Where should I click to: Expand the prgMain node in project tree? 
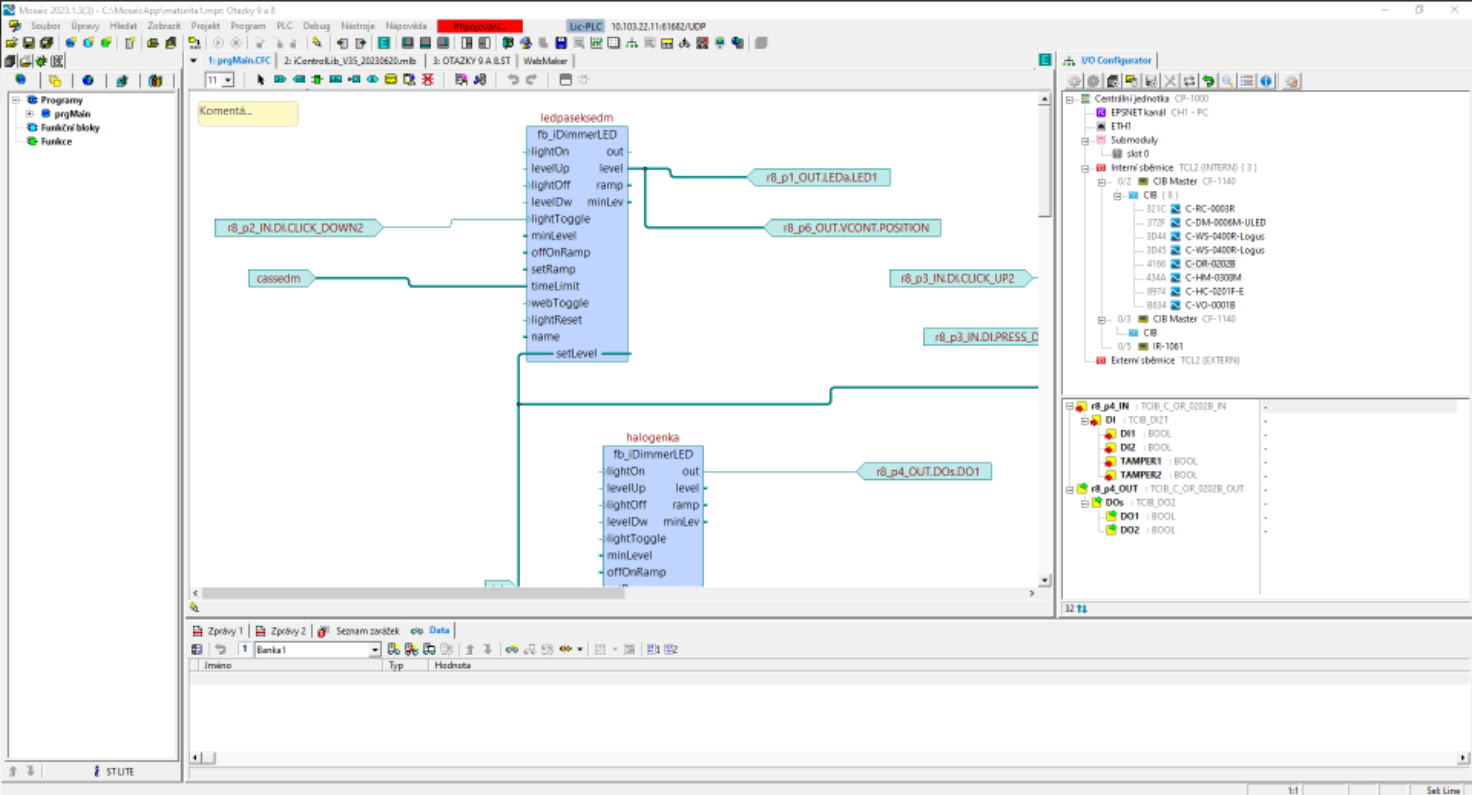click(30, 114)
